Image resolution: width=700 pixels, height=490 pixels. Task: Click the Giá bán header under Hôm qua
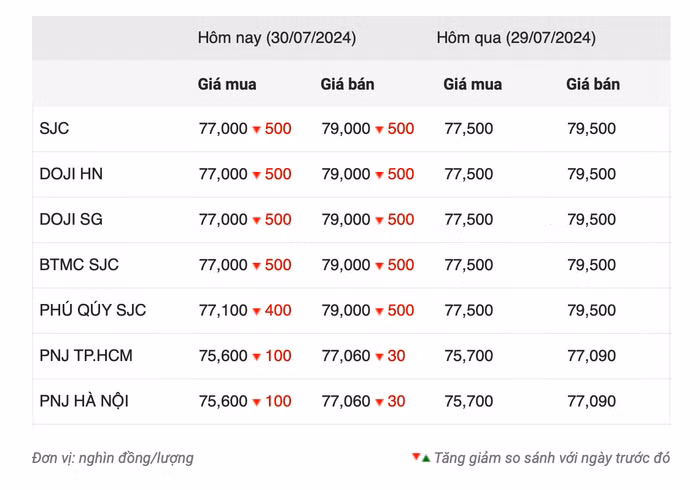(x=593, y=84)
